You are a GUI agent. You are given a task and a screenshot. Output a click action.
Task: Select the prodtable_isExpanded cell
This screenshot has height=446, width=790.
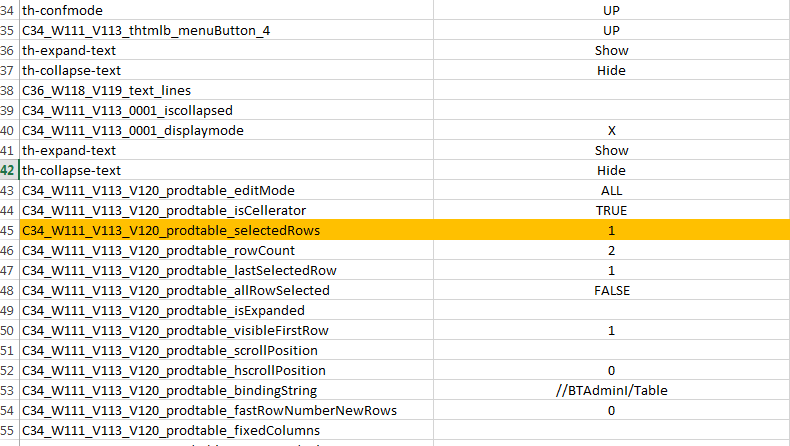226,310
